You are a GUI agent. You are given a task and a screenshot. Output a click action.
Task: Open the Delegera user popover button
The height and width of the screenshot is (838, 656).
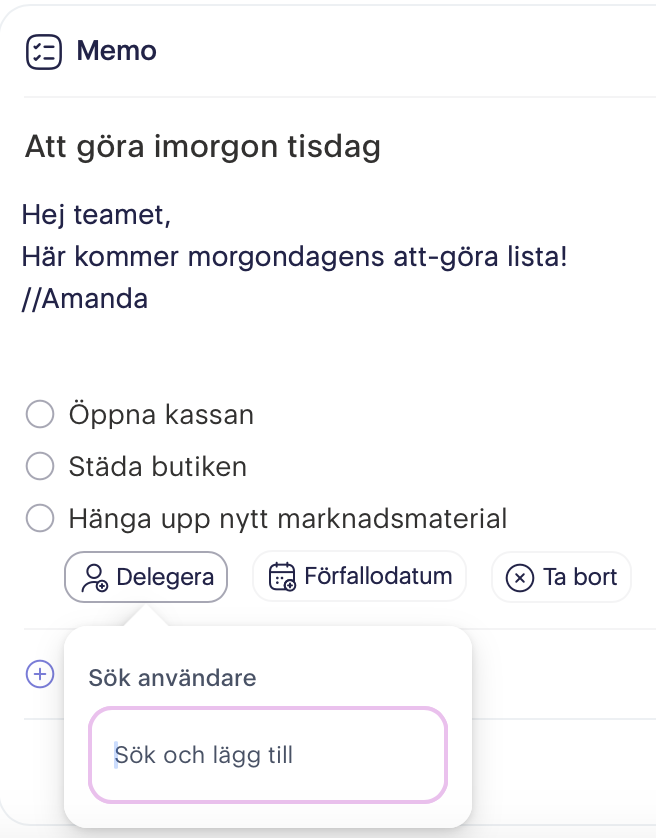[x=146, y=577]
